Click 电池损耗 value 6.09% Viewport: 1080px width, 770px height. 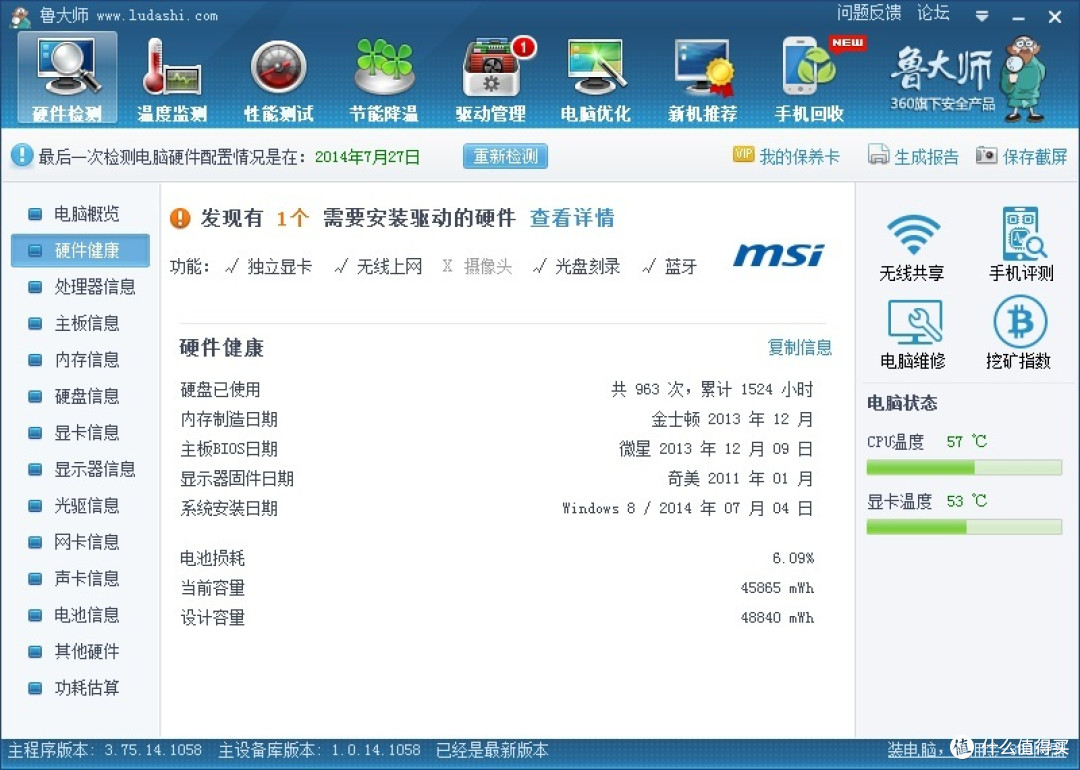click(x=793, y=558)
